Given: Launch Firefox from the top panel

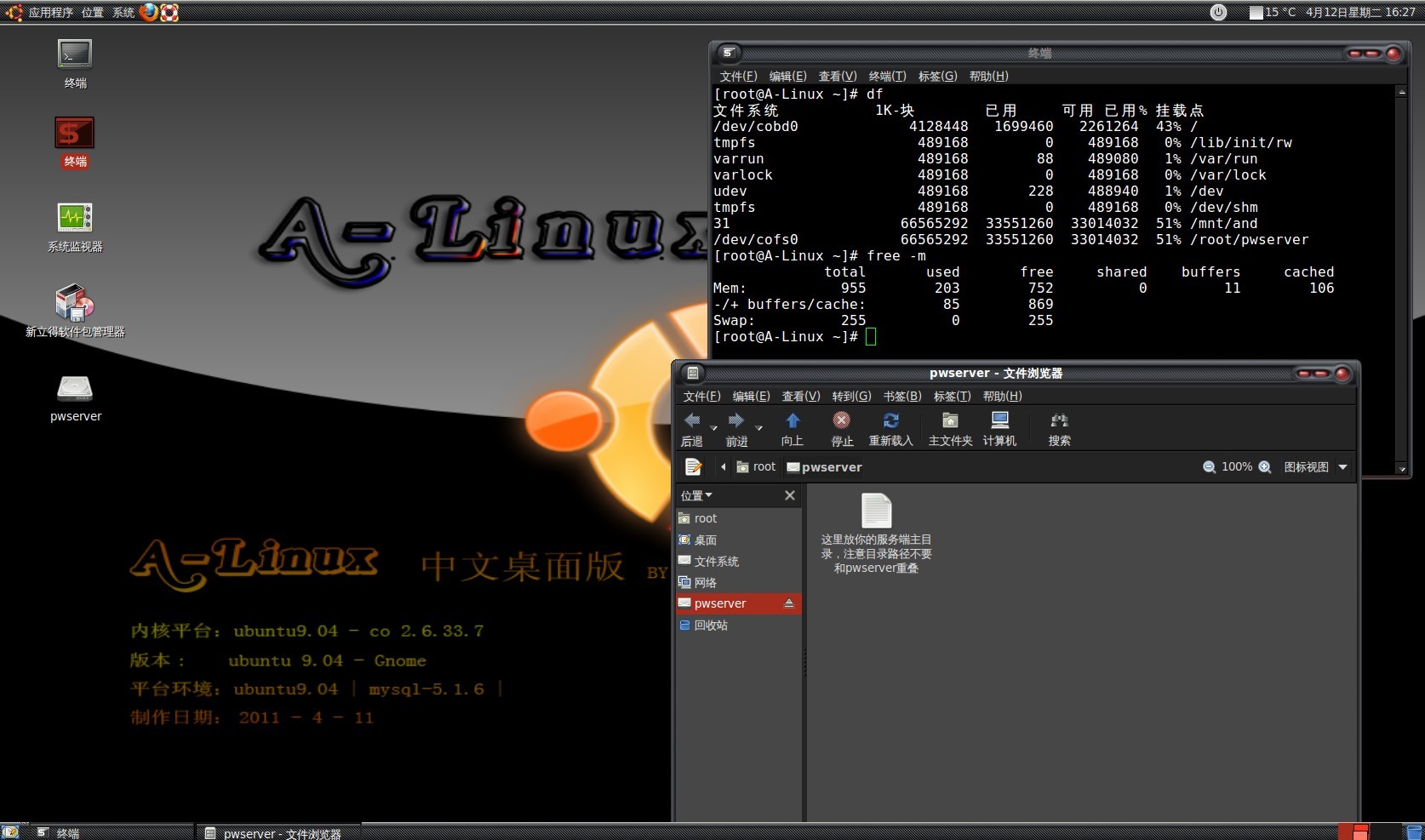Looking at the screenshot, I should tap(149, 12).
